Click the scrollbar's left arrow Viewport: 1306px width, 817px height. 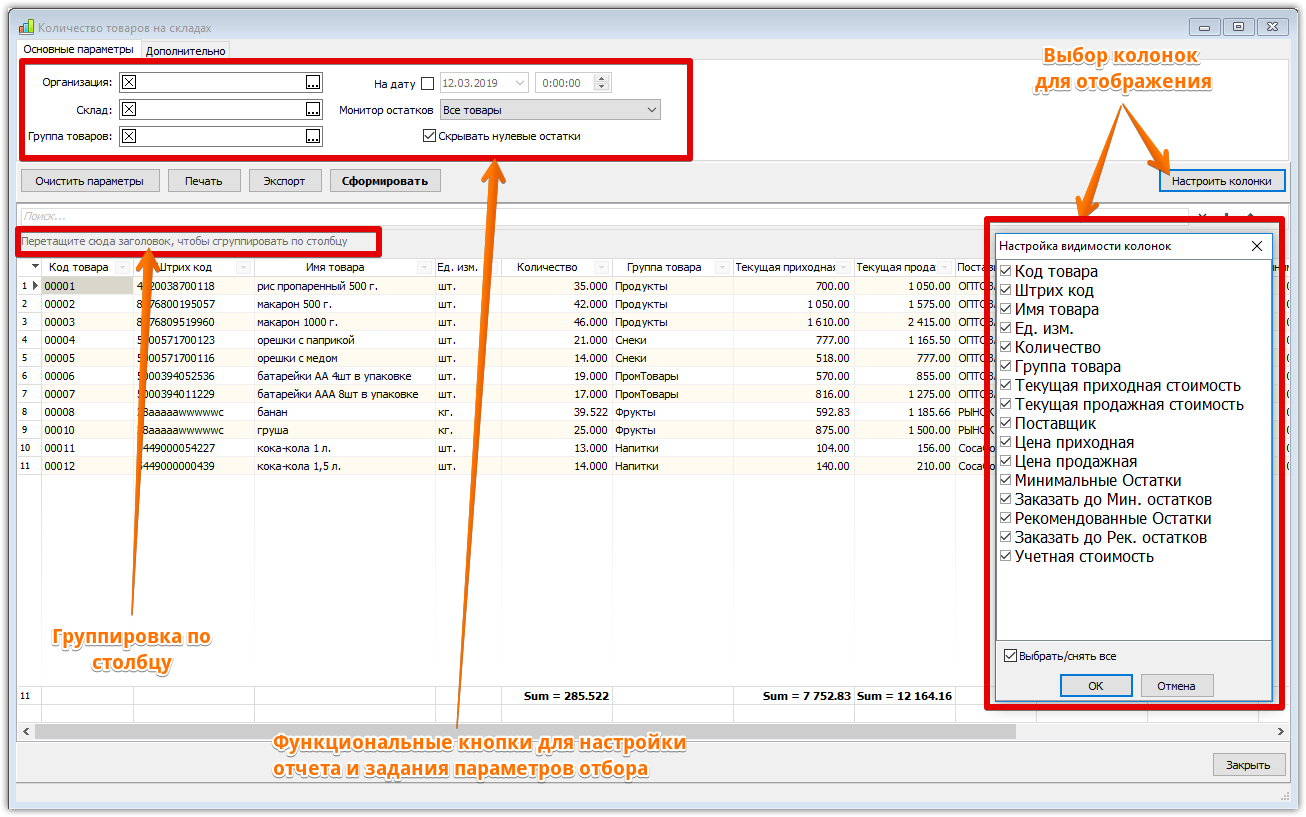point(26,732)
